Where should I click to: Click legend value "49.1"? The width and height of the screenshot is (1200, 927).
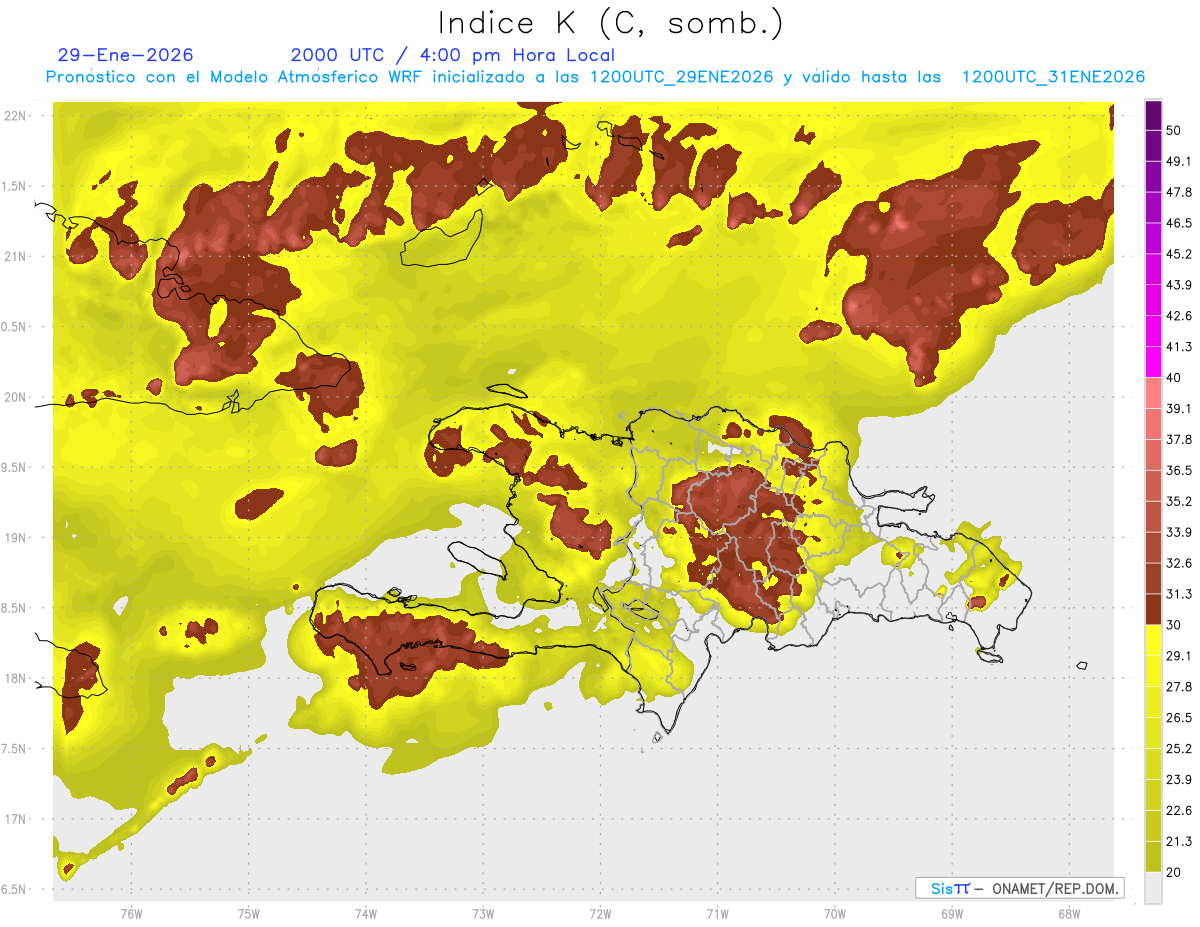pos(1179,161)
